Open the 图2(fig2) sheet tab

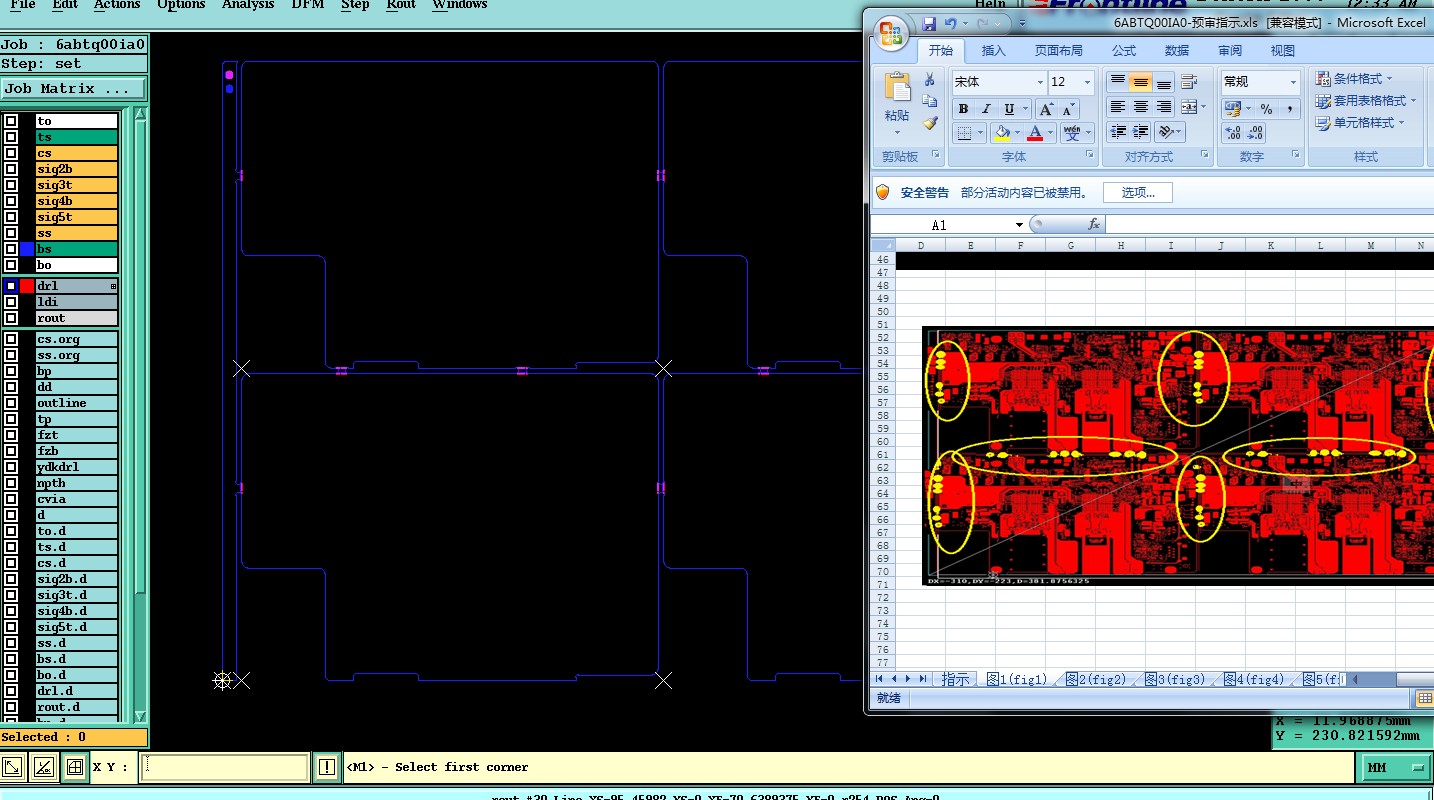1096,679
